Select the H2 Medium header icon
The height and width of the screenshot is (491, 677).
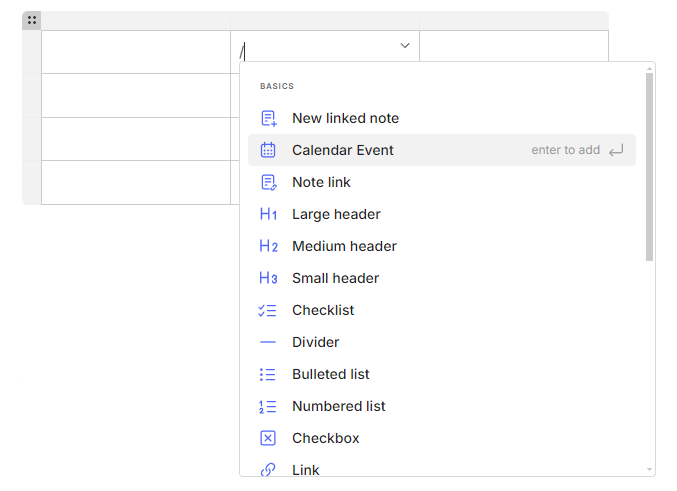(x=268, y=246)
